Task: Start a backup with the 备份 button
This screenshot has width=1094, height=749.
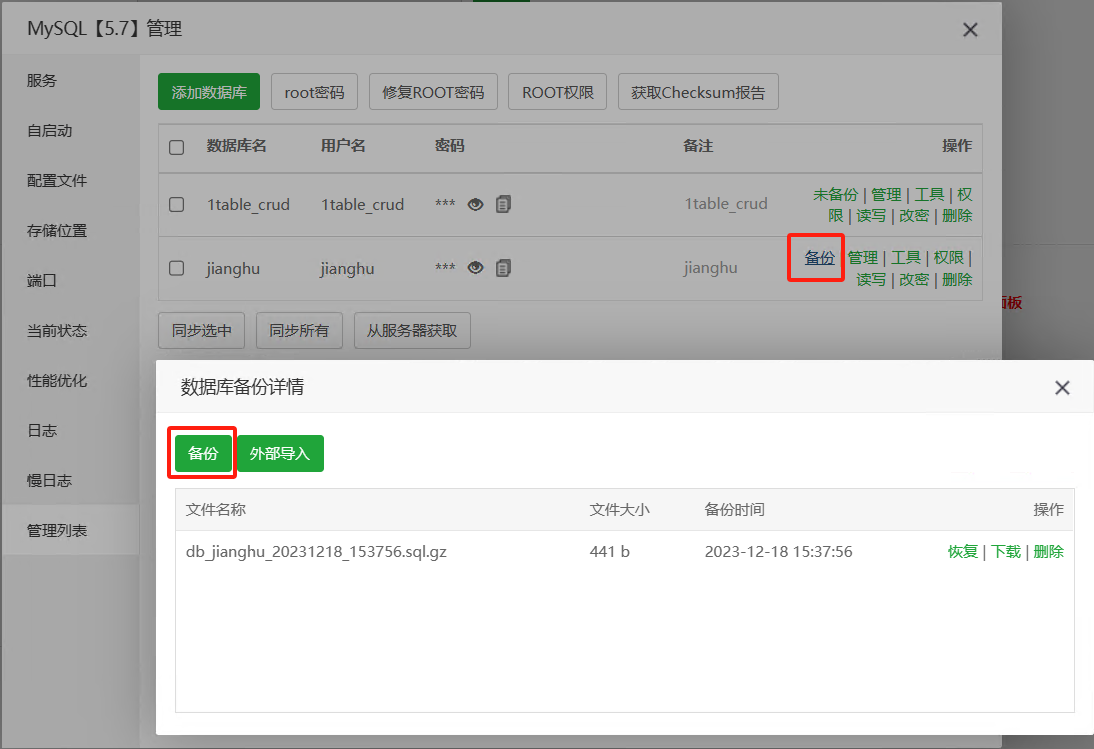Action: point(202,453)
